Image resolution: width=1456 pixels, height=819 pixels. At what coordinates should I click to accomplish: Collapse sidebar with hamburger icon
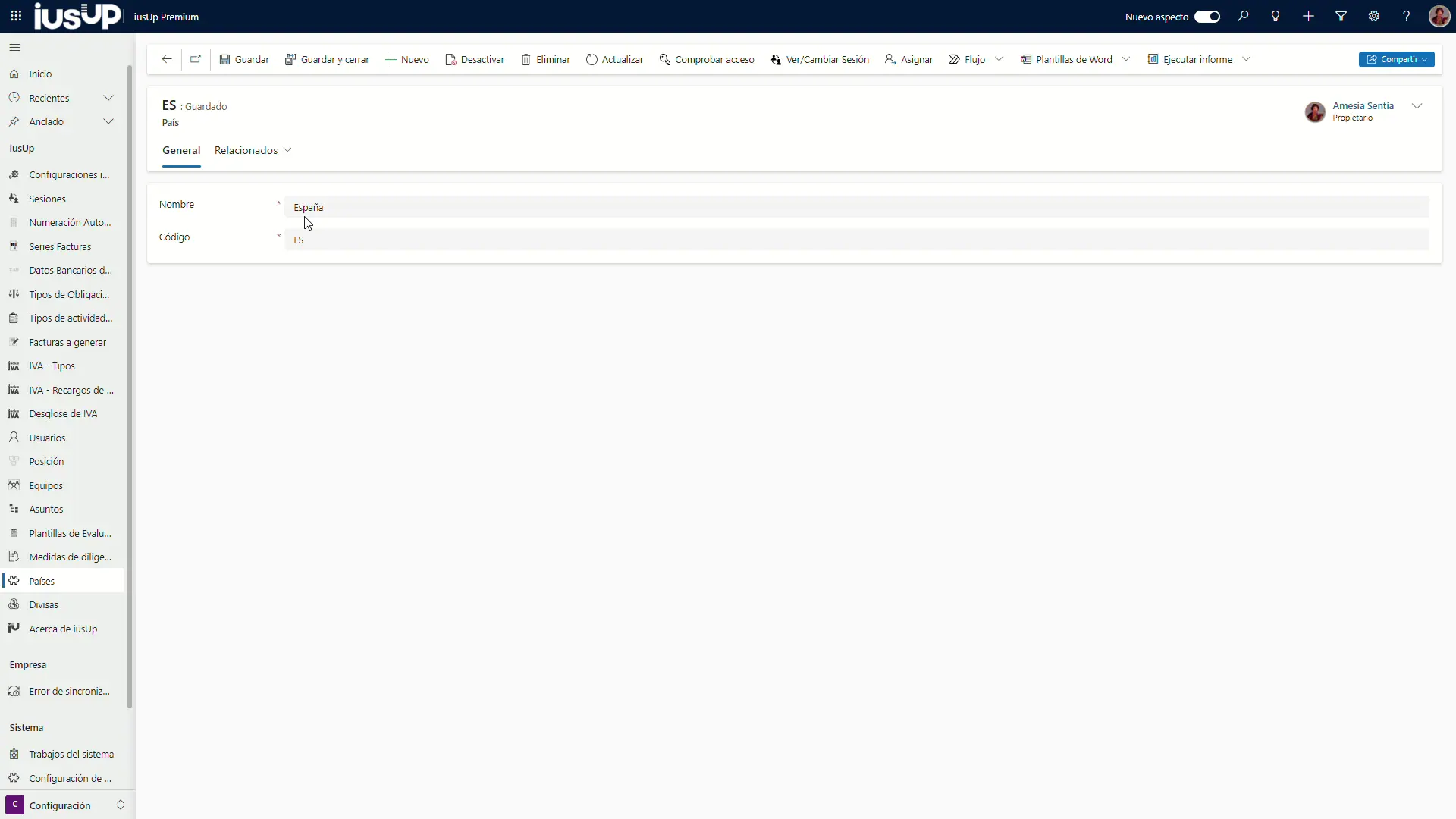click(x=15, y=48)
